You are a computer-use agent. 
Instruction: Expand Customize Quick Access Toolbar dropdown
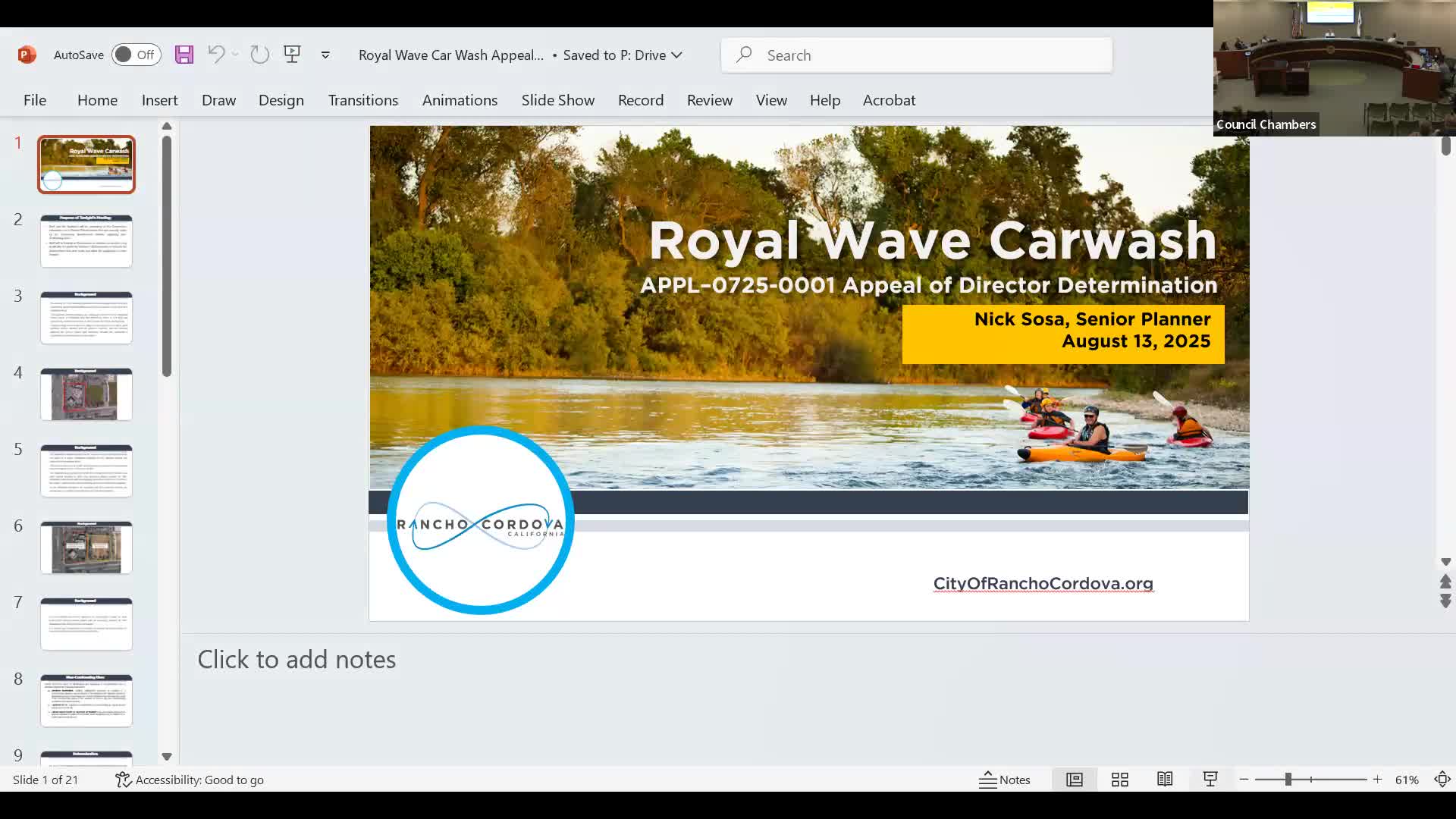[325, 55]
